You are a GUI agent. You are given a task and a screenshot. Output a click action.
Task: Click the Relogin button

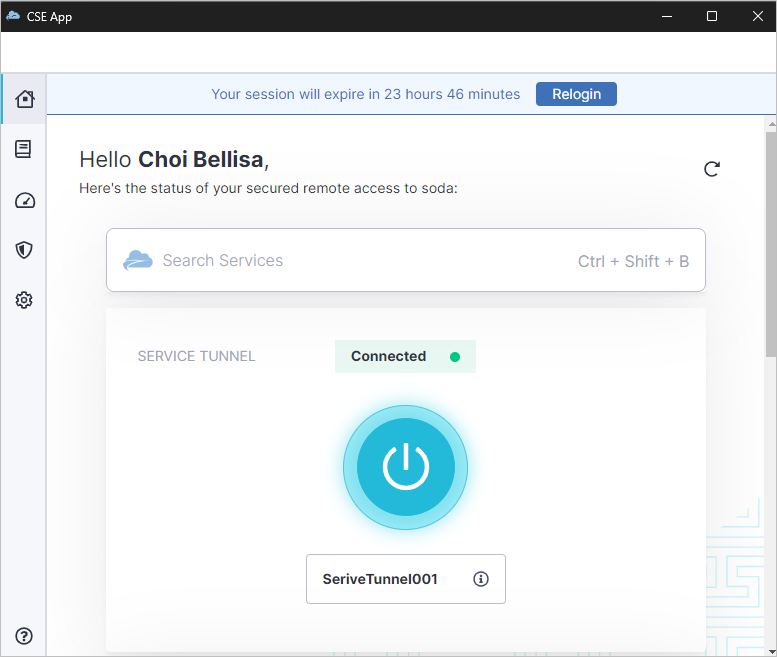576,94
